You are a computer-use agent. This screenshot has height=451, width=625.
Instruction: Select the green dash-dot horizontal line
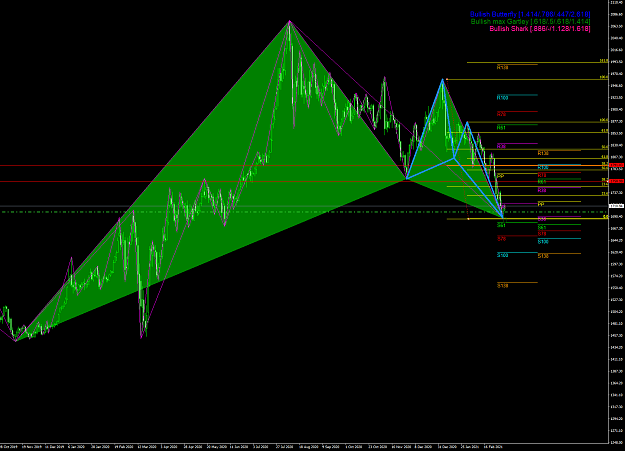point(305,212)
